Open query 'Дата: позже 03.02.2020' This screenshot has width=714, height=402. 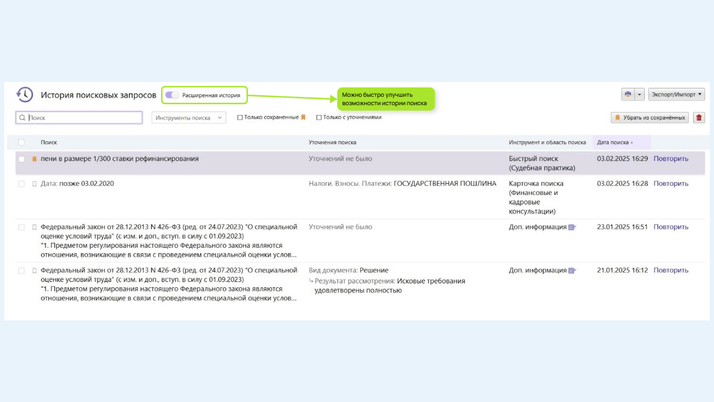pos(77,183)
